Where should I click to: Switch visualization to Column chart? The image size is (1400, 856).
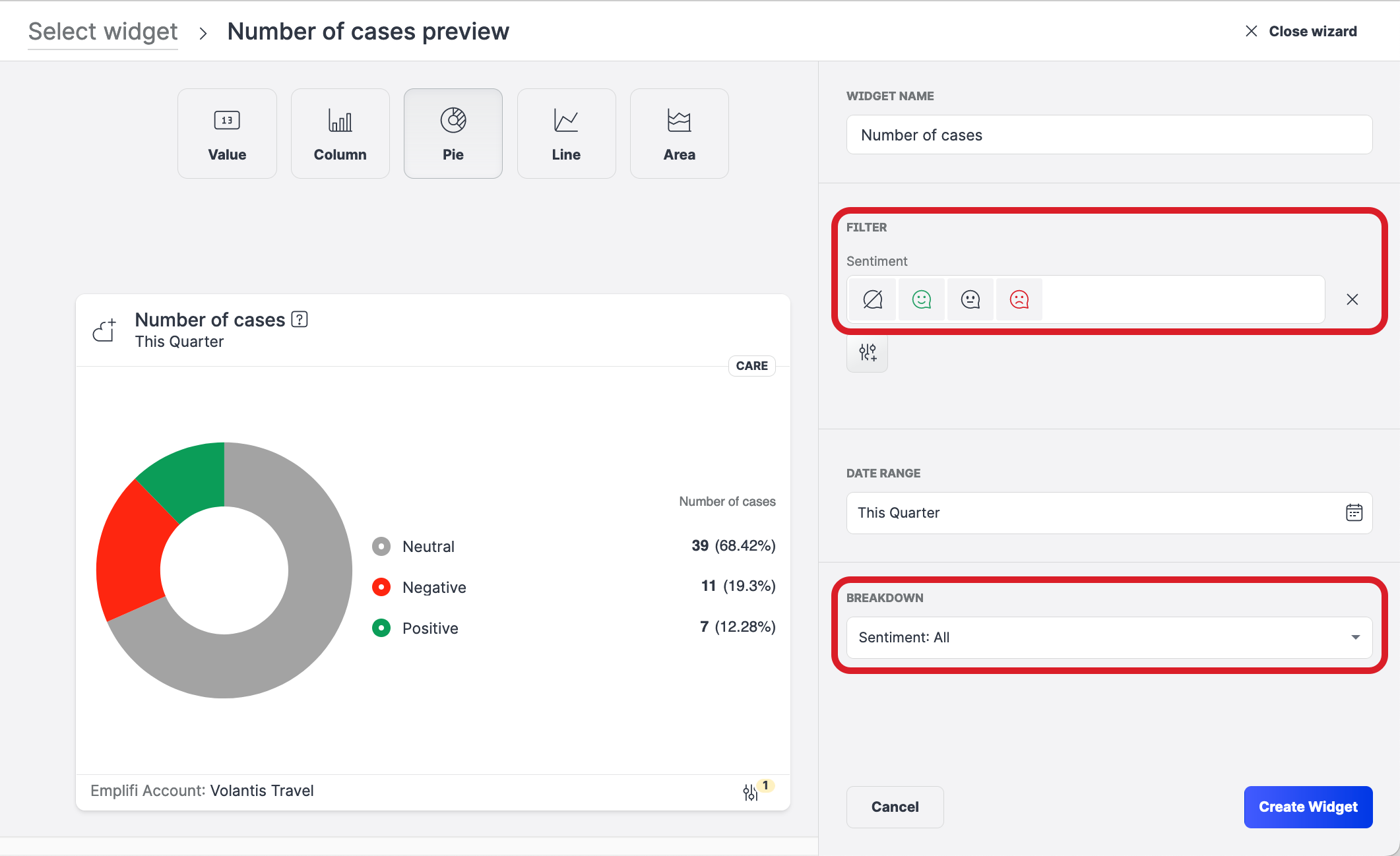click(x=340, y=133)
